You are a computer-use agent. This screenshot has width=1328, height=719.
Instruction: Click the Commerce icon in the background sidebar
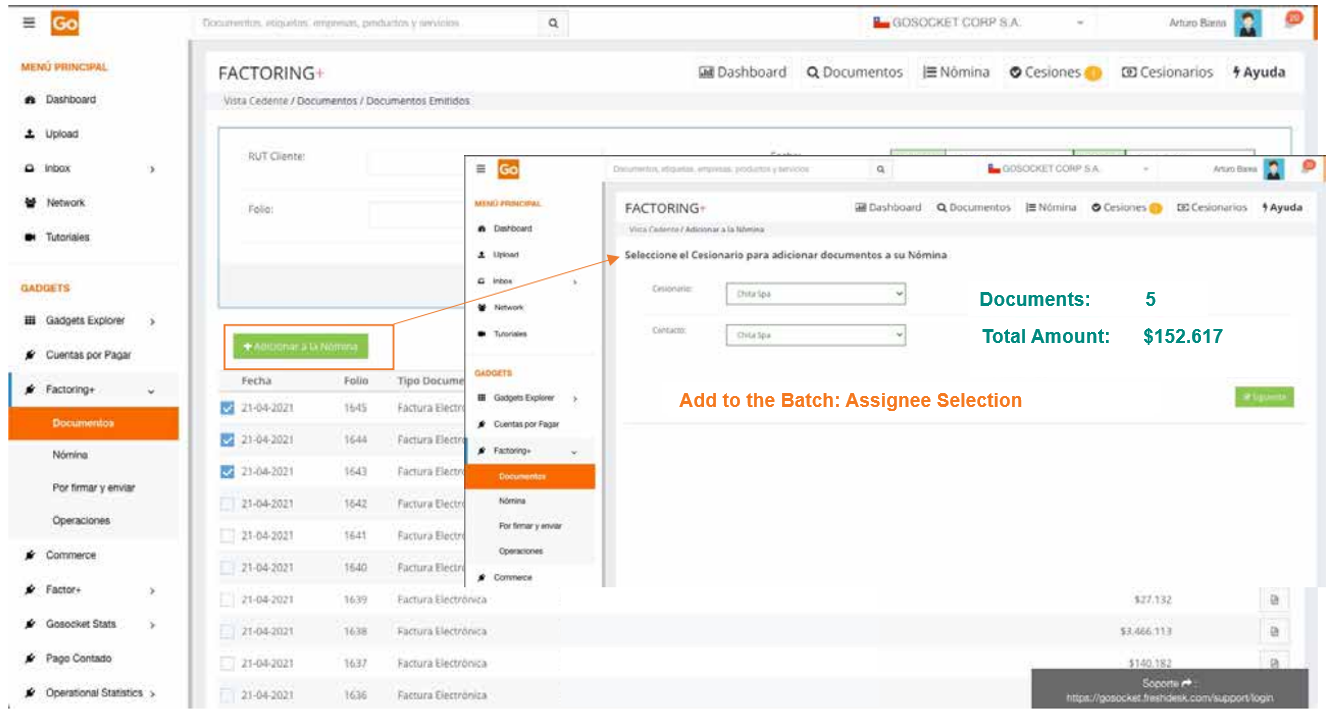click(x=30, y=555)
